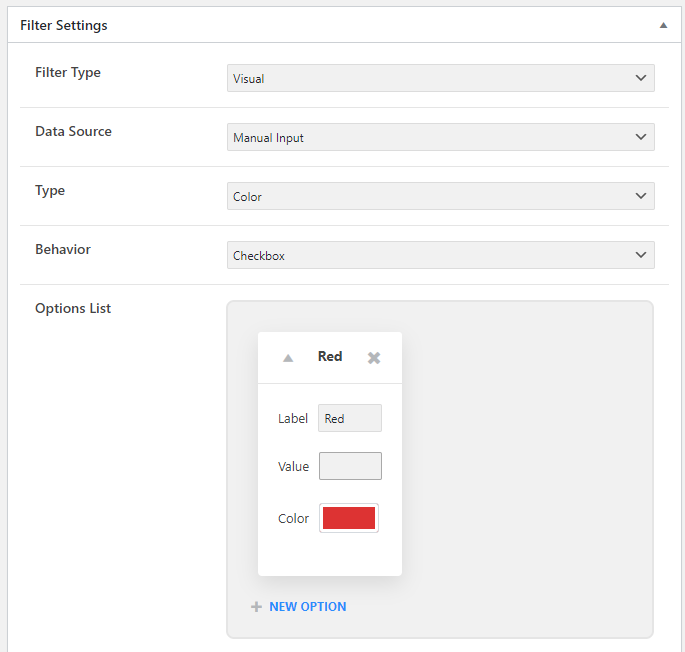Viewport: 685px width, 652px height.
Task: Click the Filter Type field label
Action: [x=68, y=73]
